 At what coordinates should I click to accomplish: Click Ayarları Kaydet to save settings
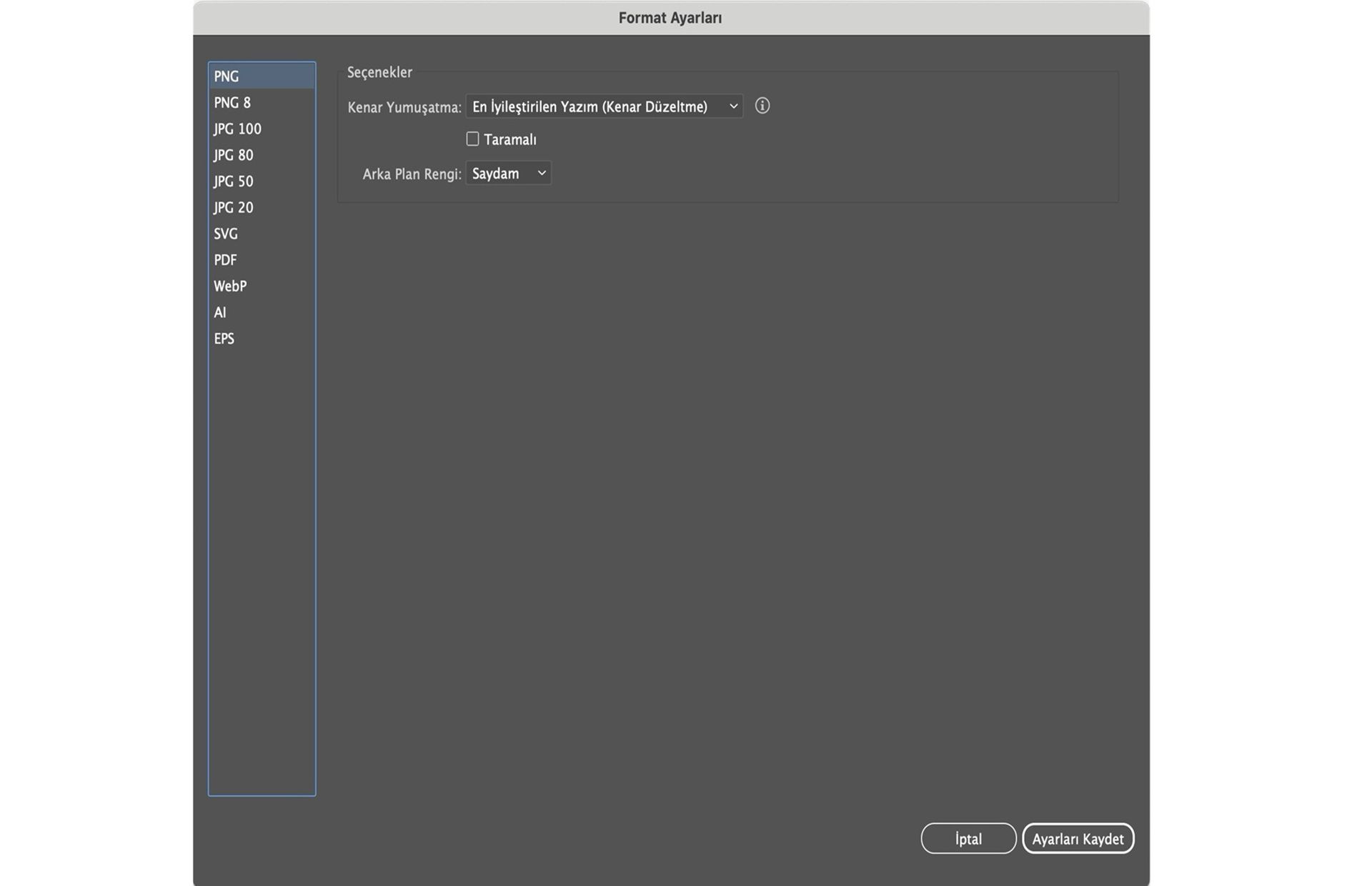pos(1078,839)
